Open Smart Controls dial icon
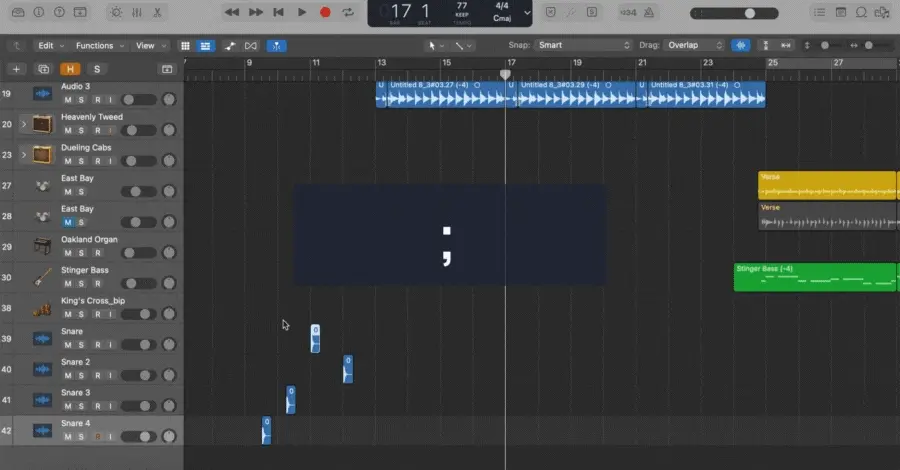The width and height of the screenshot is (900, 470). [x=116, y=12]
